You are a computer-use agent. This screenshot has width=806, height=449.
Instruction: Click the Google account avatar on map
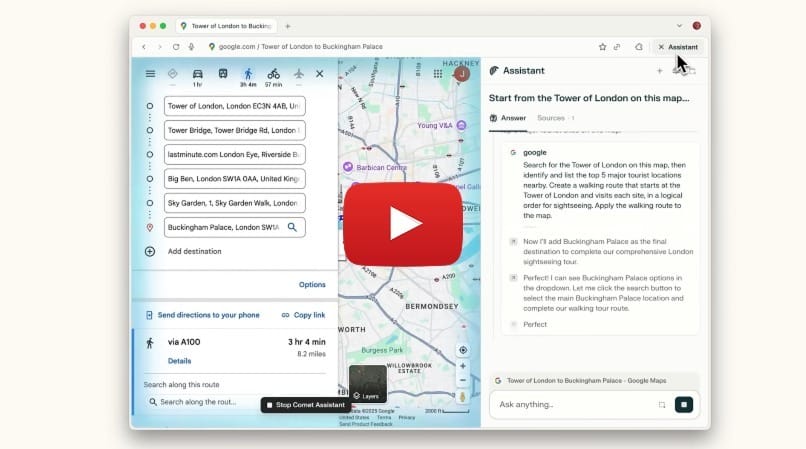[462, 74]
